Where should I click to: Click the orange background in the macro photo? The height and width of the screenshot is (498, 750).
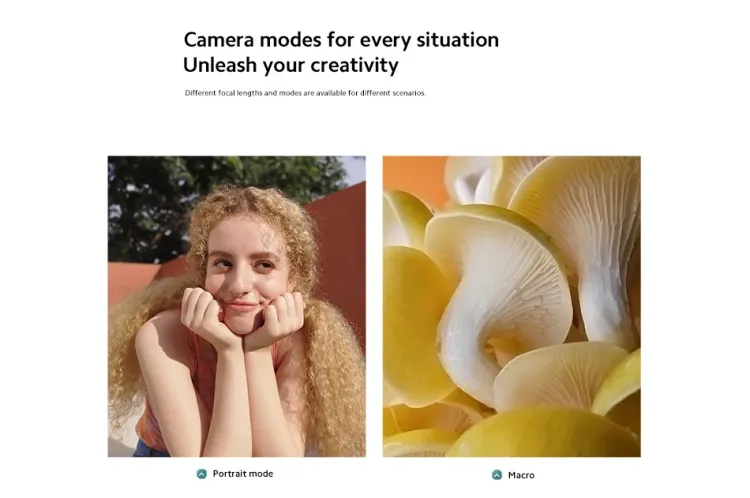[414, 175]
